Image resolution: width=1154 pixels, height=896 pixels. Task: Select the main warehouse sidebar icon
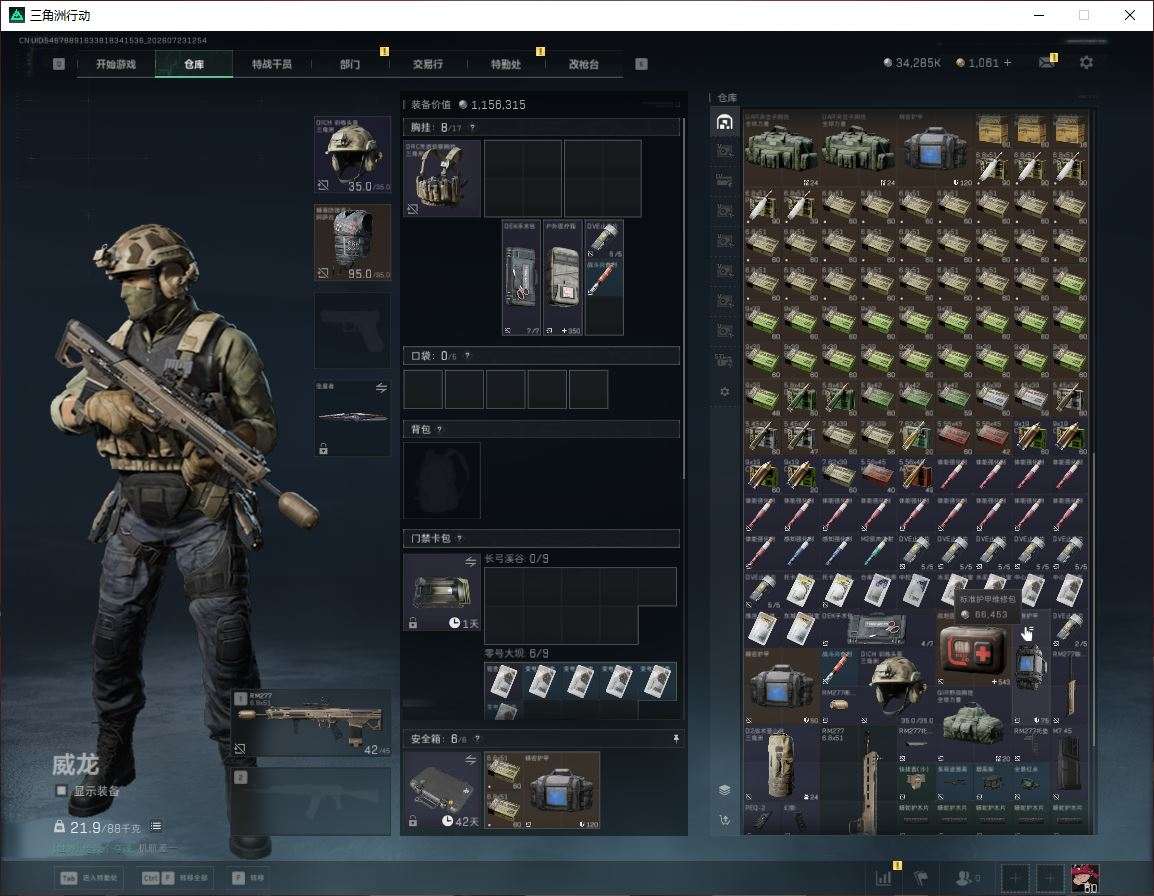click(x=724, y=122)
